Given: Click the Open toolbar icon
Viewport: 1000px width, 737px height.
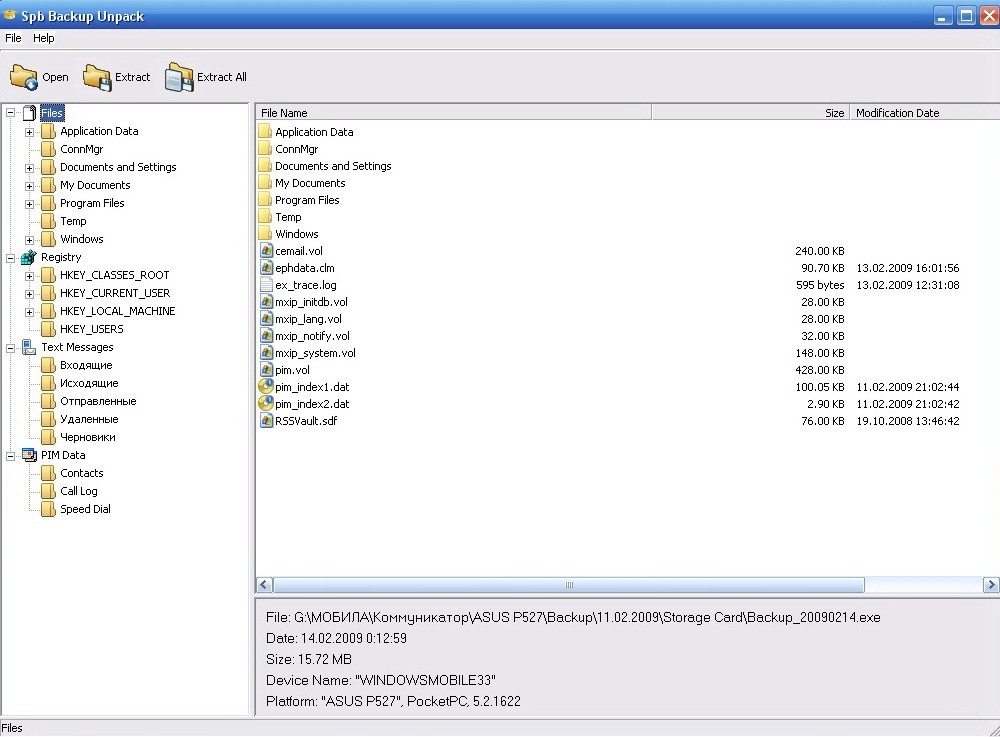Looking at the screenshot, I should 24,77.
